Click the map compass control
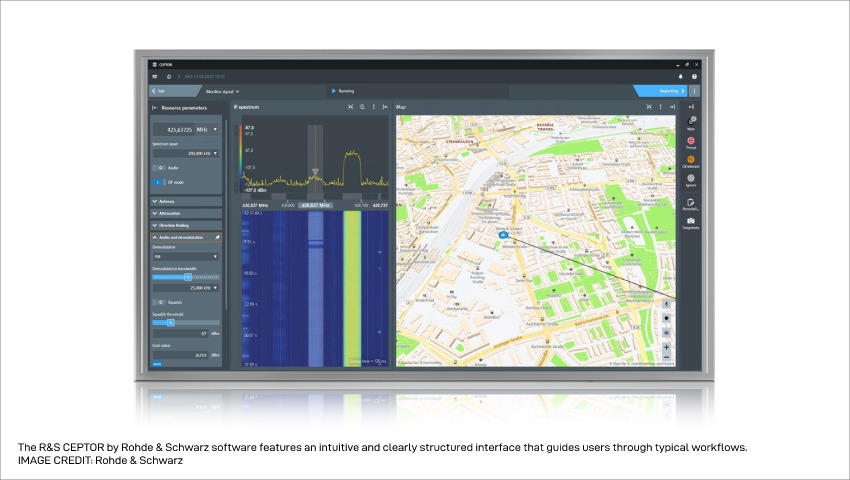The height and width of the screenshot is (480, 850). point(667,304)
